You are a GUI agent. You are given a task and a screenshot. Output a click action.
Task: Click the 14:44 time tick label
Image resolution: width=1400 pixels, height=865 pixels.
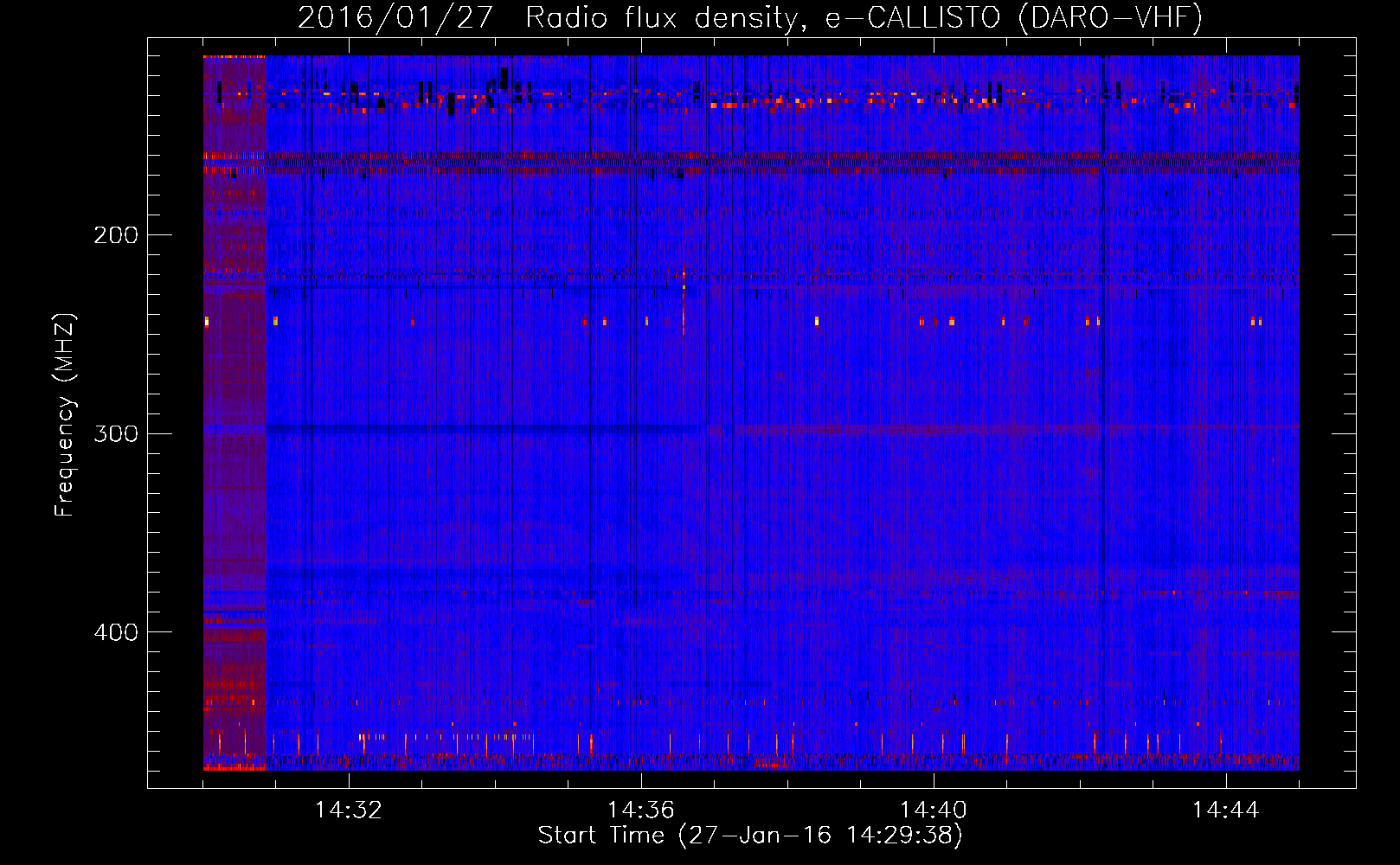[1225, 811]
